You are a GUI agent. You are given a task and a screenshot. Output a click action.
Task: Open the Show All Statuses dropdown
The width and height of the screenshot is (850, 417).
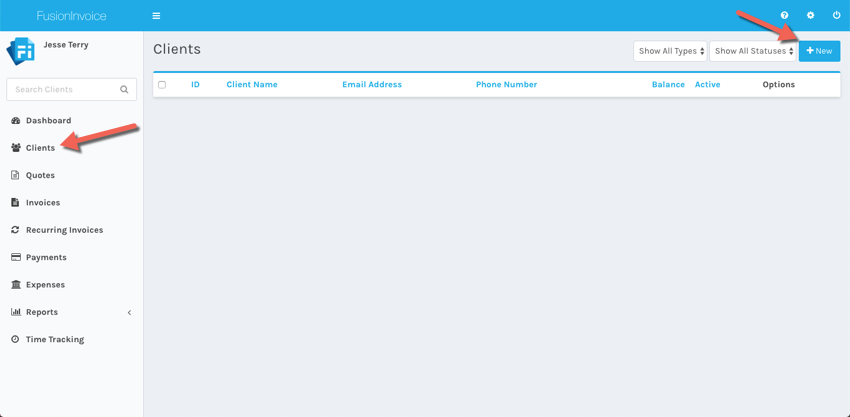point(753,51)
